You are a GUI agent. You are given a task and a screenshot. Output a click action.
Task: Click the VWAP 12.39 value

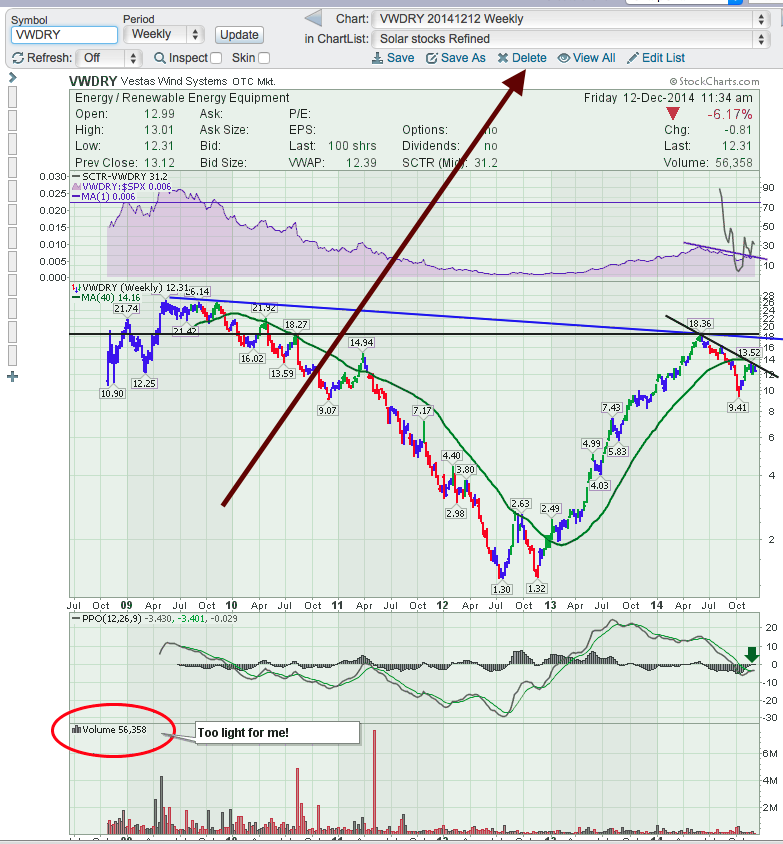click(x=361, y=163)
